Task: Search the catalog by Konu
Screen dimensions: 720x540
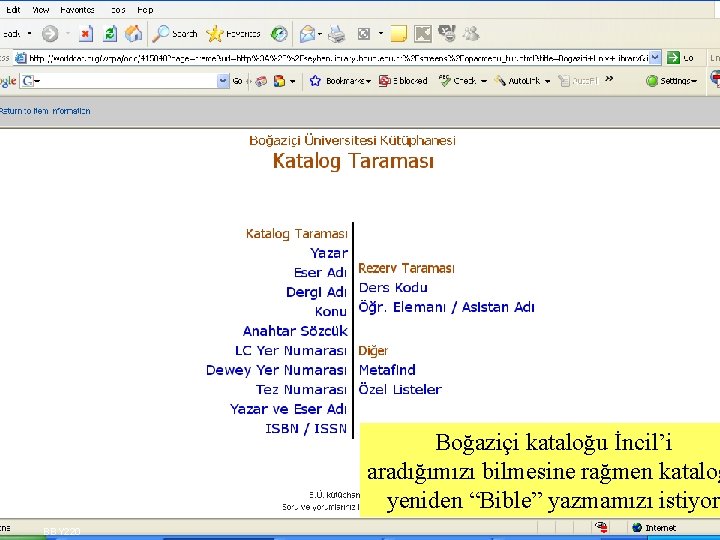Action: pyautogui.click(x=331, y=311)
